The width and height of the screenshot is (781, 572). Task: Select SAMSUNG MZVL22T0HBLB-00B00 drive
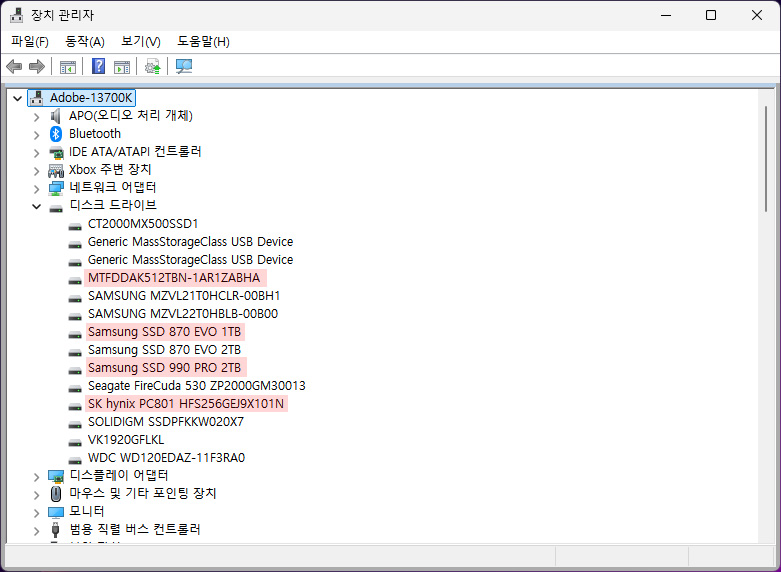tap(183, 313)
